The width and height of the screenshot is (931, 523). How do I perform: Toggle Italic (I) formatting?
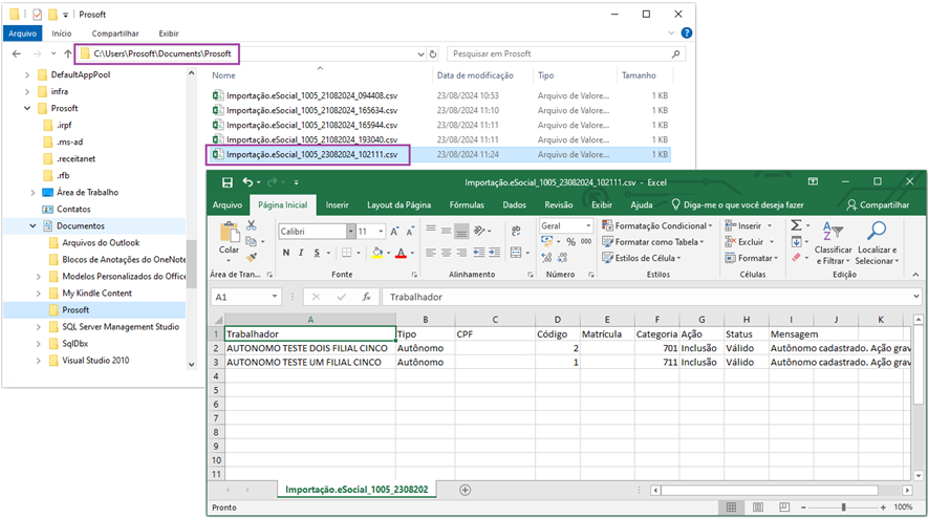(301, 253)
